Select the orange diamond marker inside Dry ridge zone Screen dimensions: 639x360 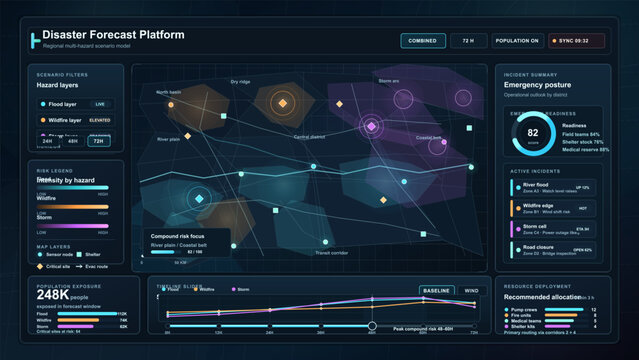[282, 103]
